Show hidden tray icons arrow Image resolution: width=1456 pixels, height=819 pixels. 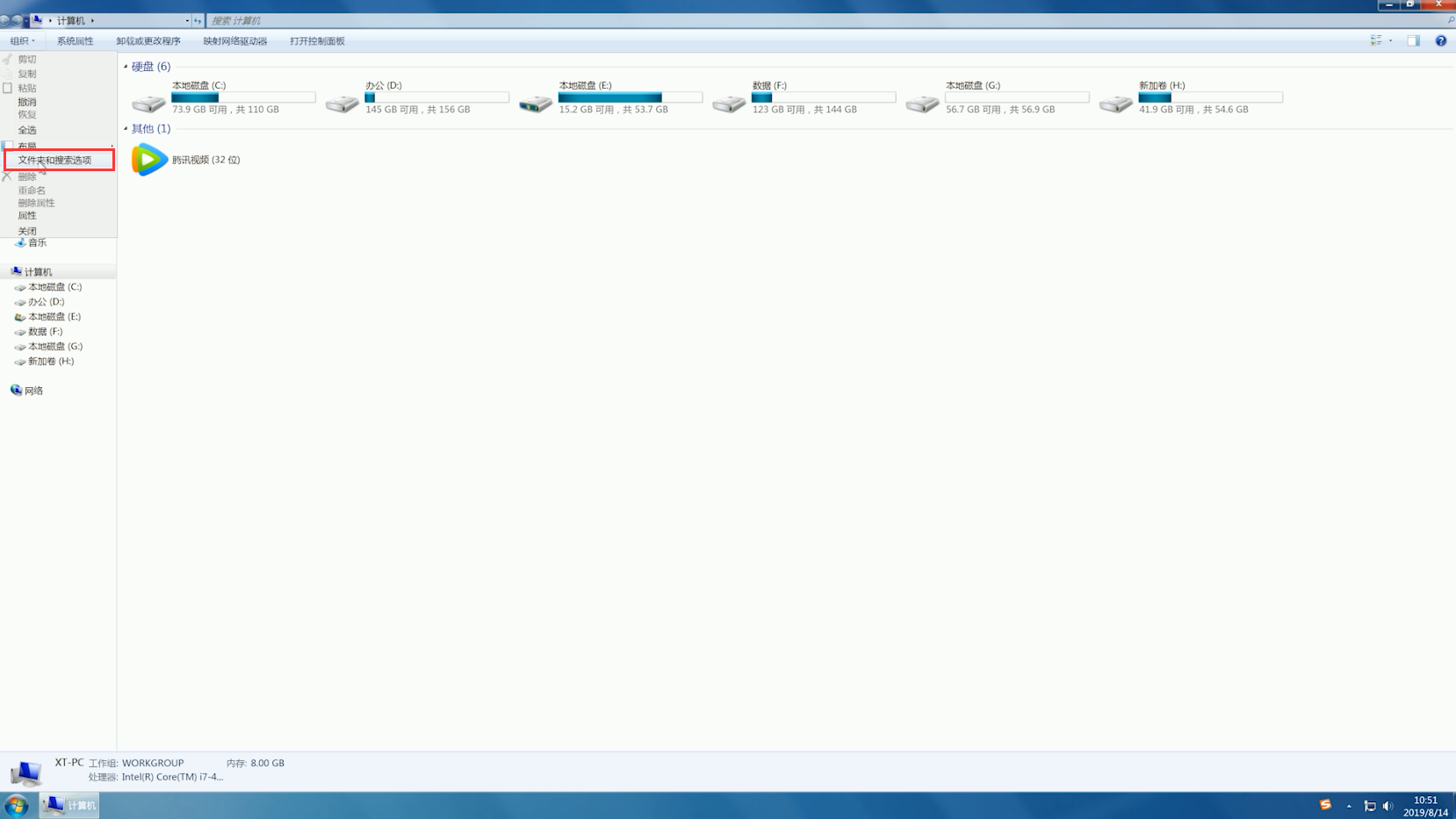point(1349,806)
